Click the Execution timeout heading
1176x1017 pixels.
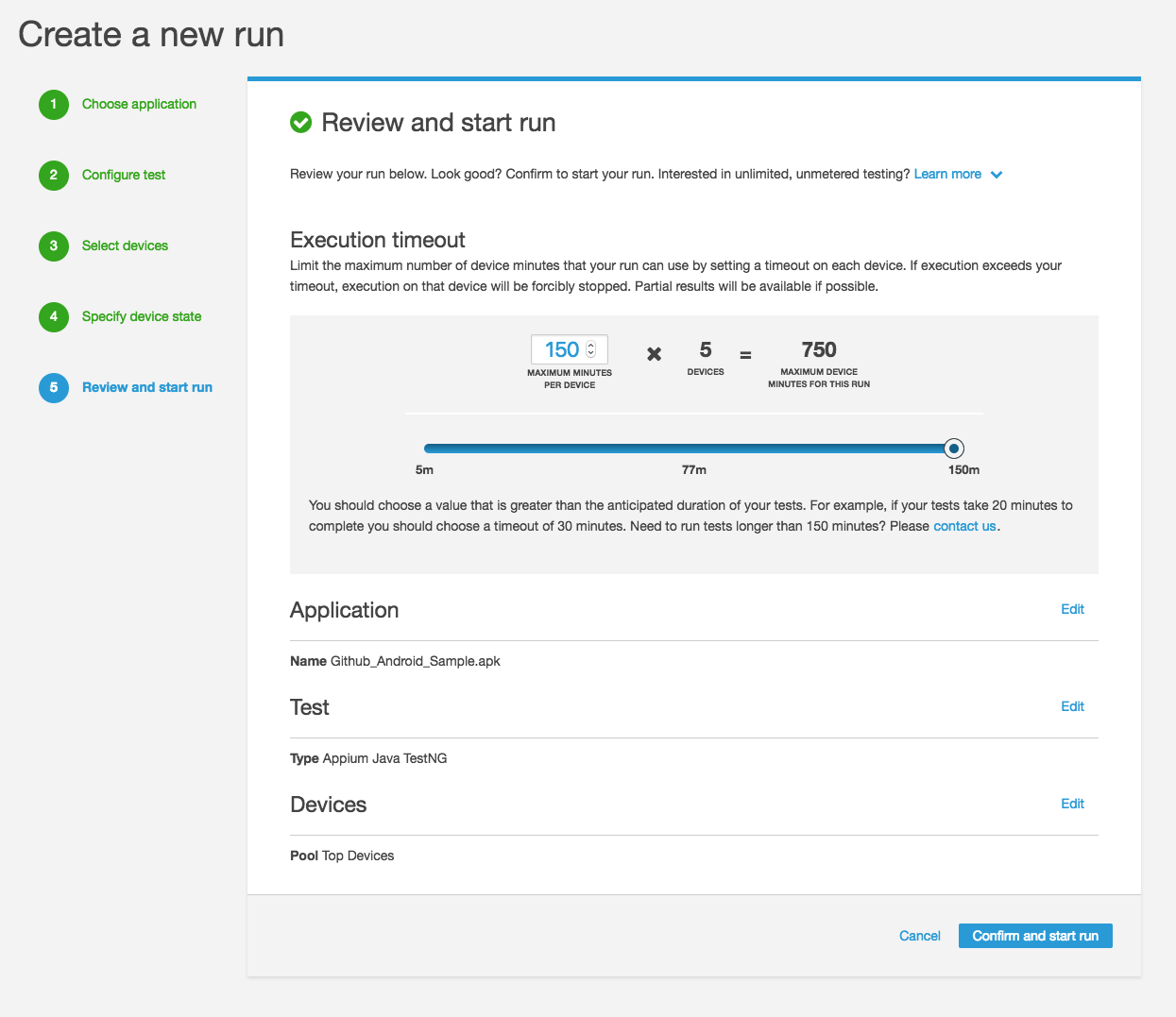[378, 240]
